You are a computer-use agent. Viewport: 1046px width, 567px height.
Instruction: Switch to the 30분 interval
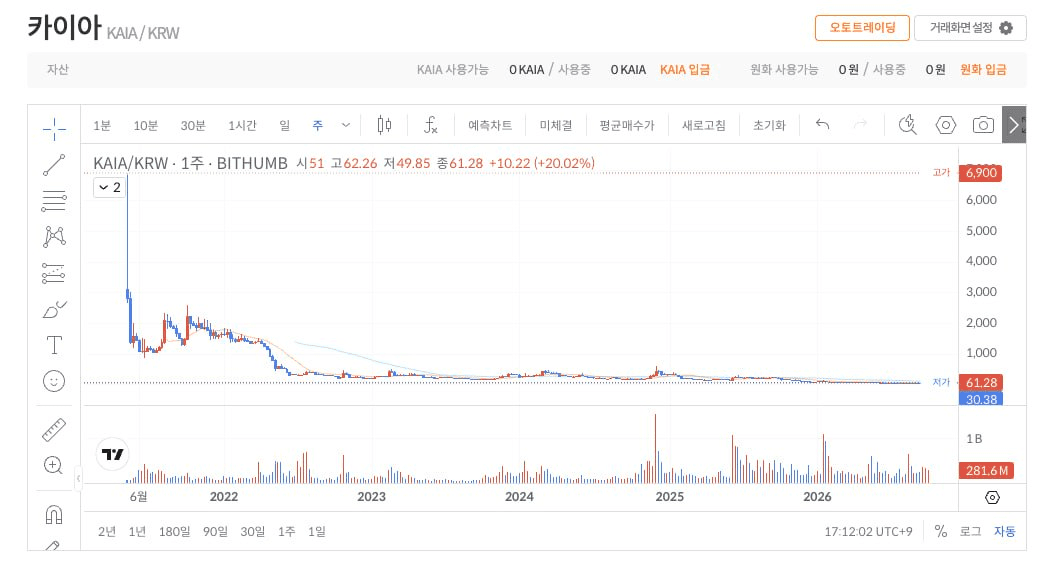click(193, 125)
